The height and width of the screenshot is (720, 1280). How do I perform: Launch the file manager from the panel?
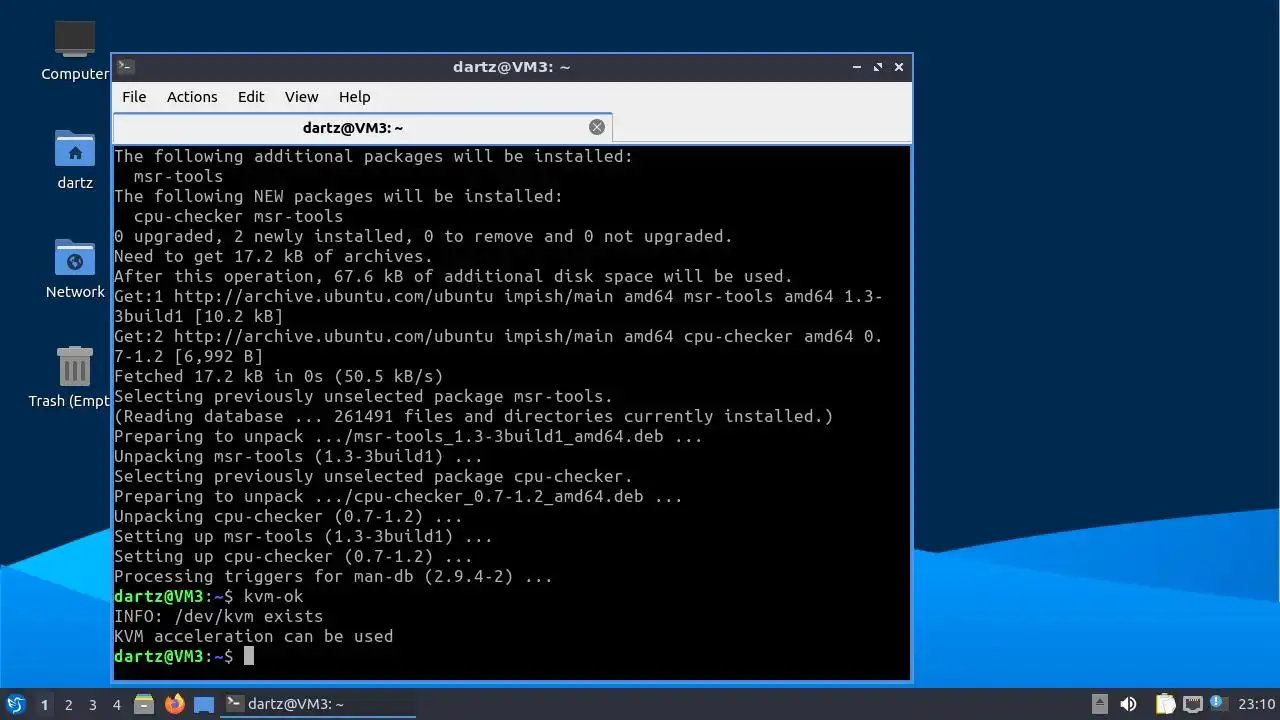click(x=144, y=704)
